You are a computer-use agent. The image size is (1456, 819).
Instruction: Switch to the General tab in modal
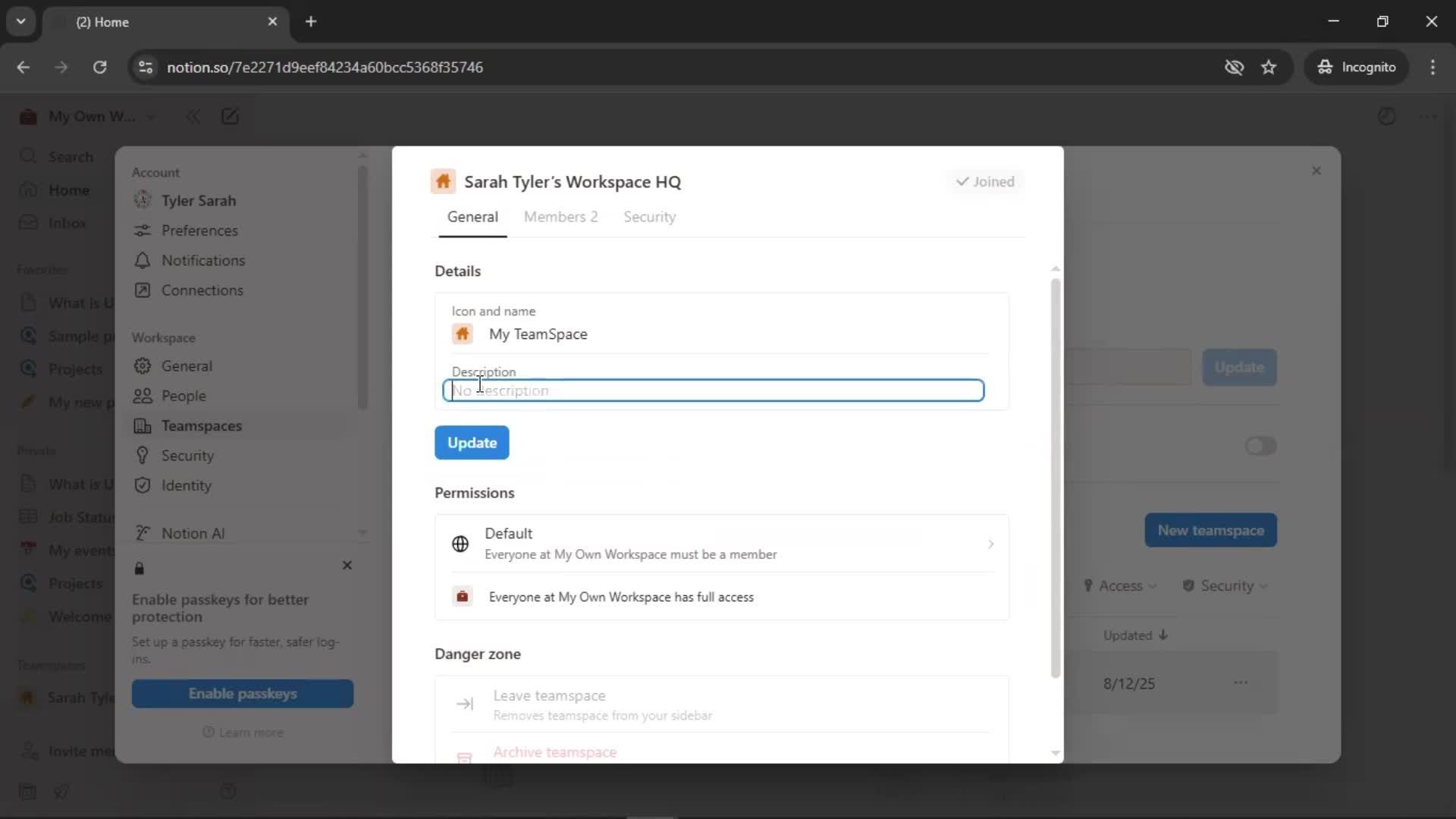pos(472,217)
